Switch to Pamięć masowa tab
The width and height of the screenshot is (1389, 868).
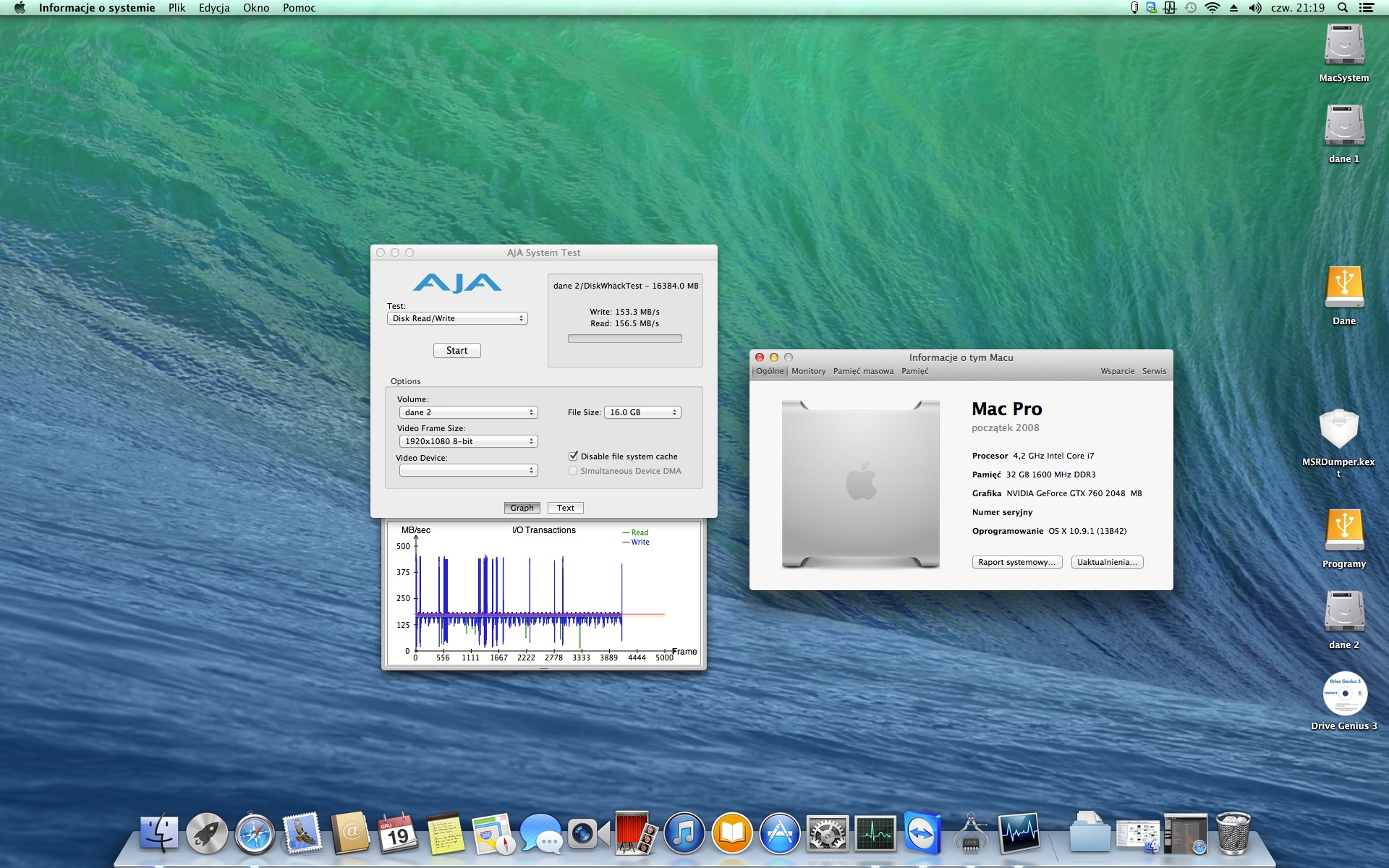(x=863, y=371)
